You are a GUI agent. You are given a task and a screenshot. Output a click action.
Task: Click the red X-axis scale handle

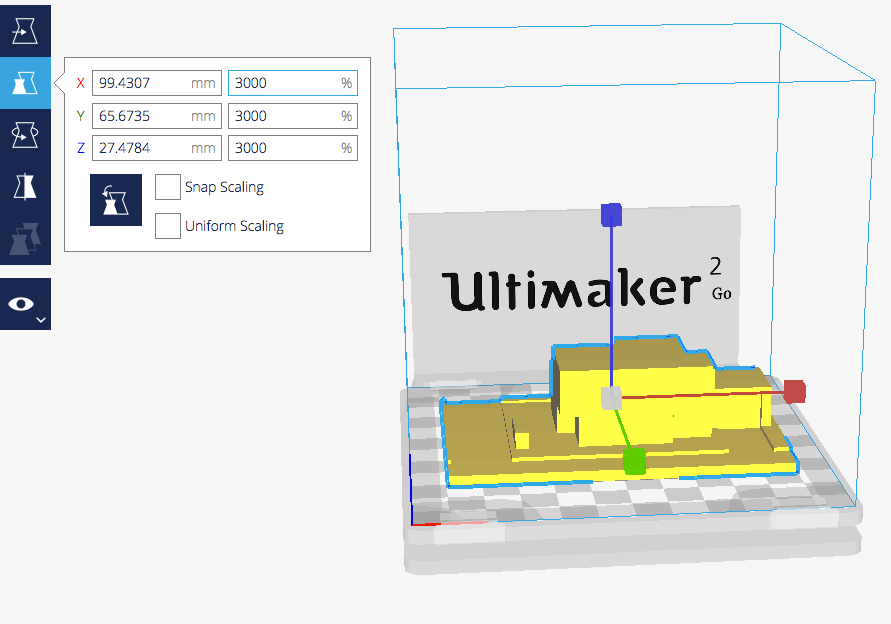(x=795, y=392)
